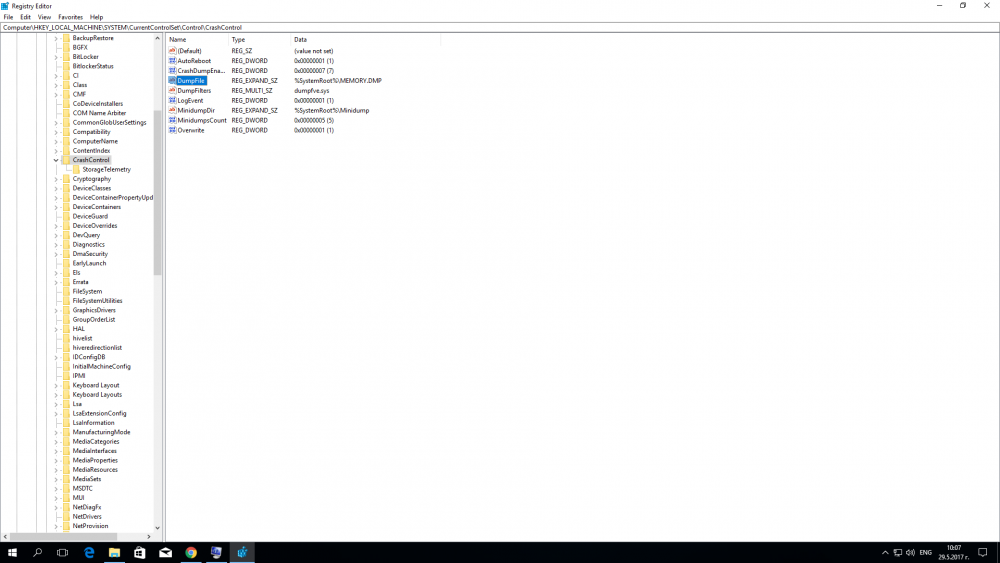Viewport: 1000px width, 563px height.
Task: Click the registry path address bar
Action: coord(499,27)
